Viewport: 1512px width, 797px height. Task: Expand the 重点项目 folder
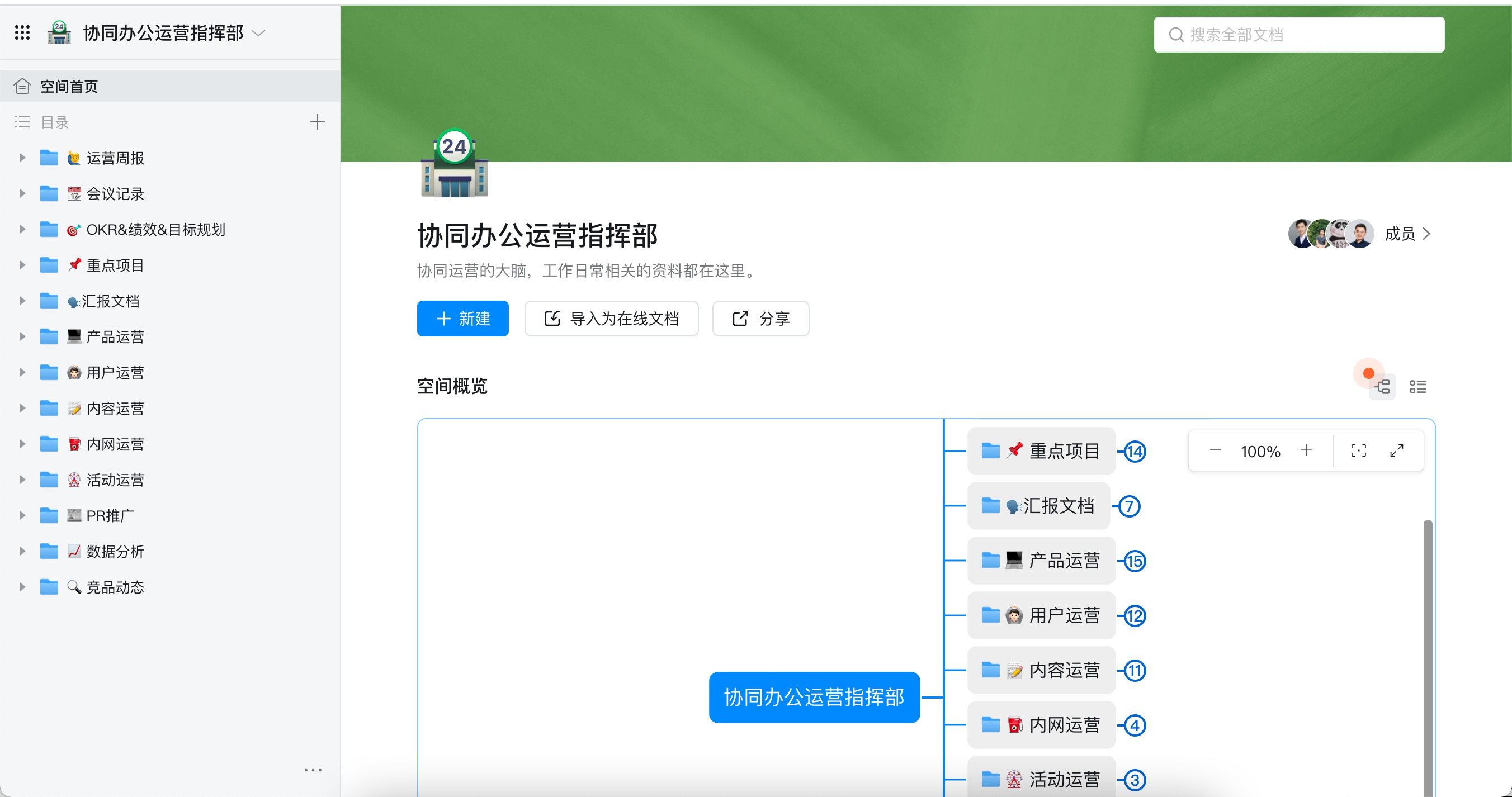tap(22, 265)
